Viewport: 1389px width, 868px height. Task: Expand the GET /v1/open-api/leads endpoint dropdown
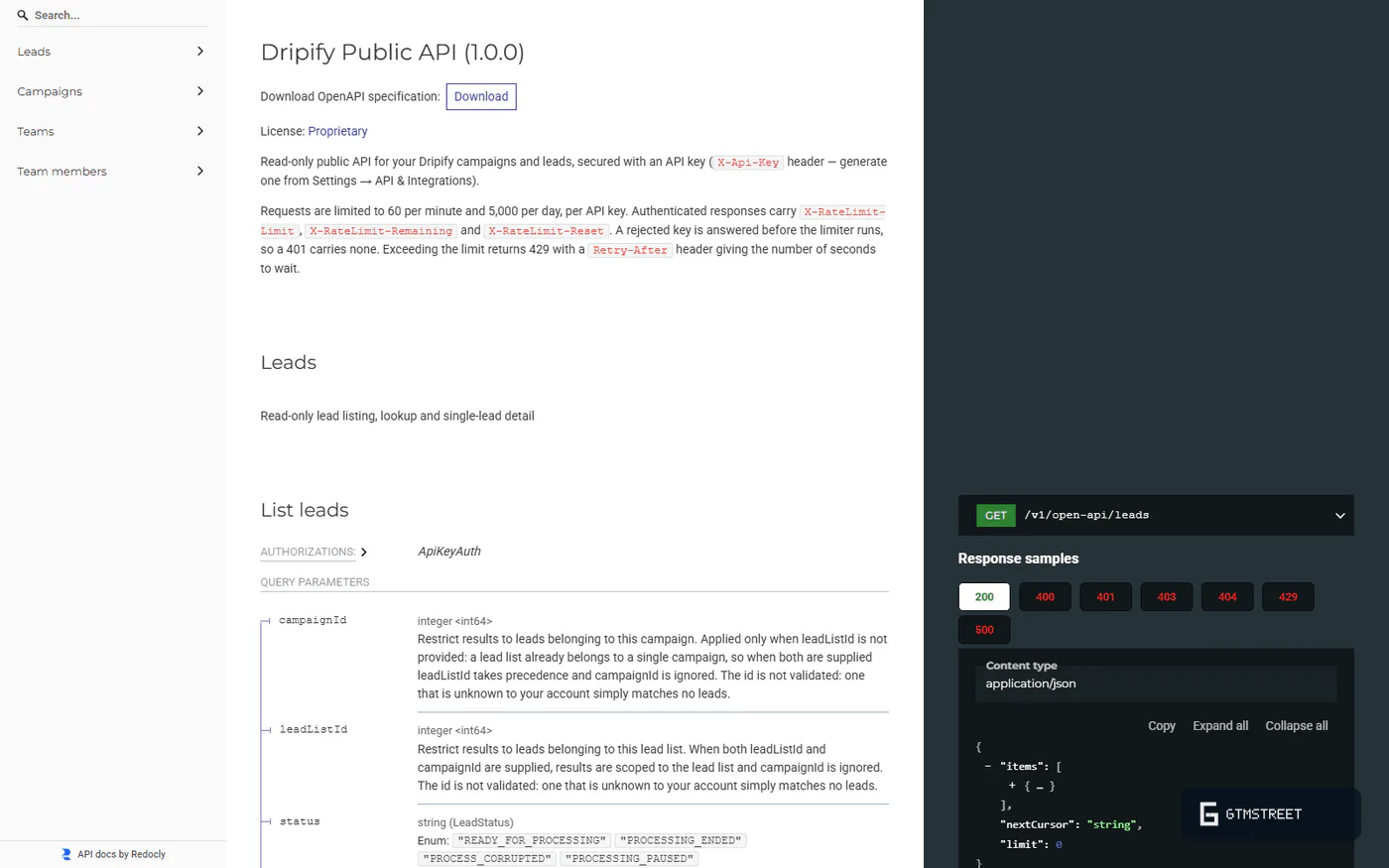(x=1339, y=516)
